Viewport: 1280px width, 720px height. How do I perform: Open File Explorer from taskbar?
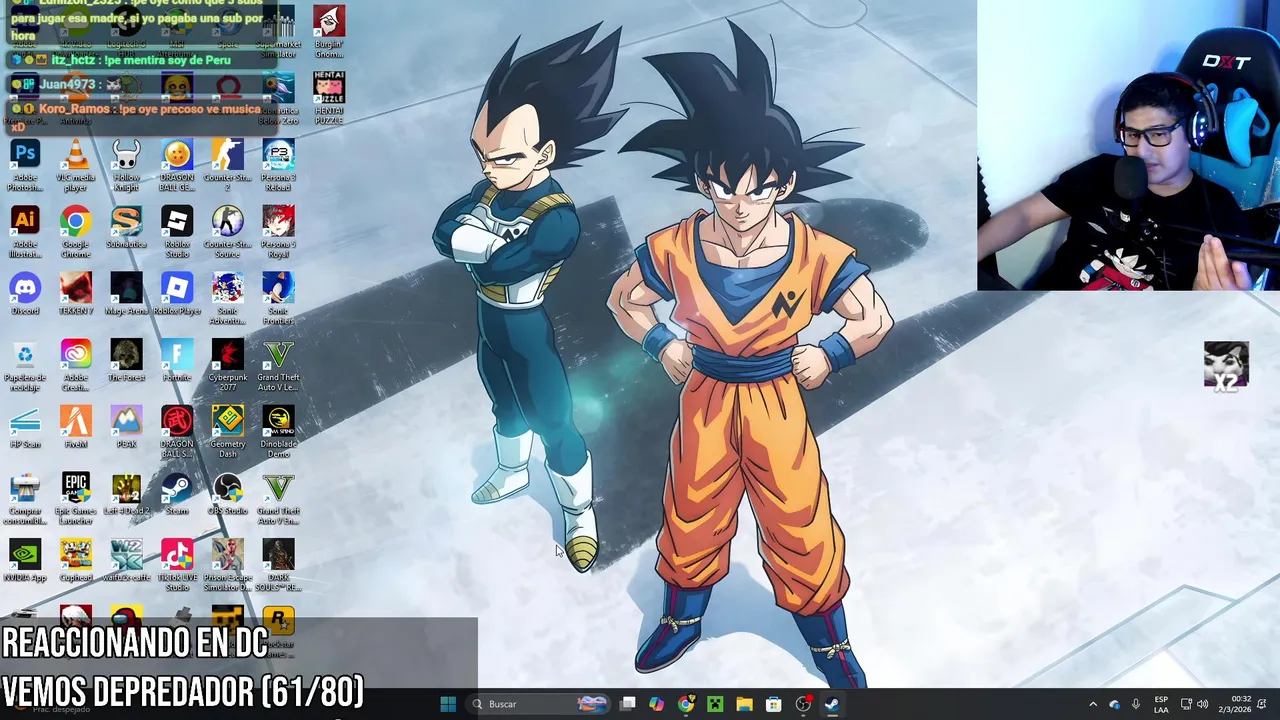pos(744,704)
